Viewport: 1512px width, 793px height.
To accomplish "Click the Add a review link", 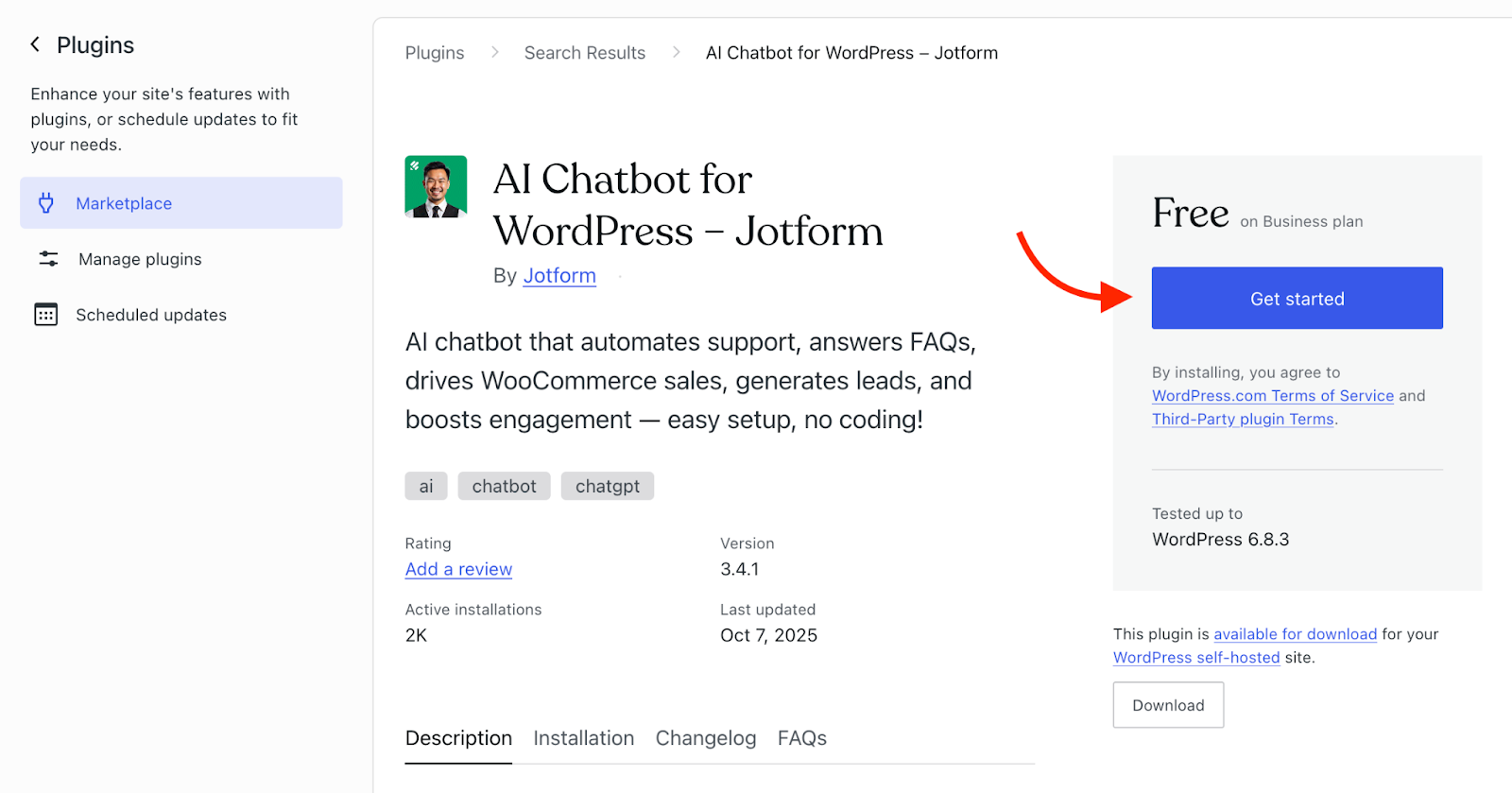I will point(458,570).
